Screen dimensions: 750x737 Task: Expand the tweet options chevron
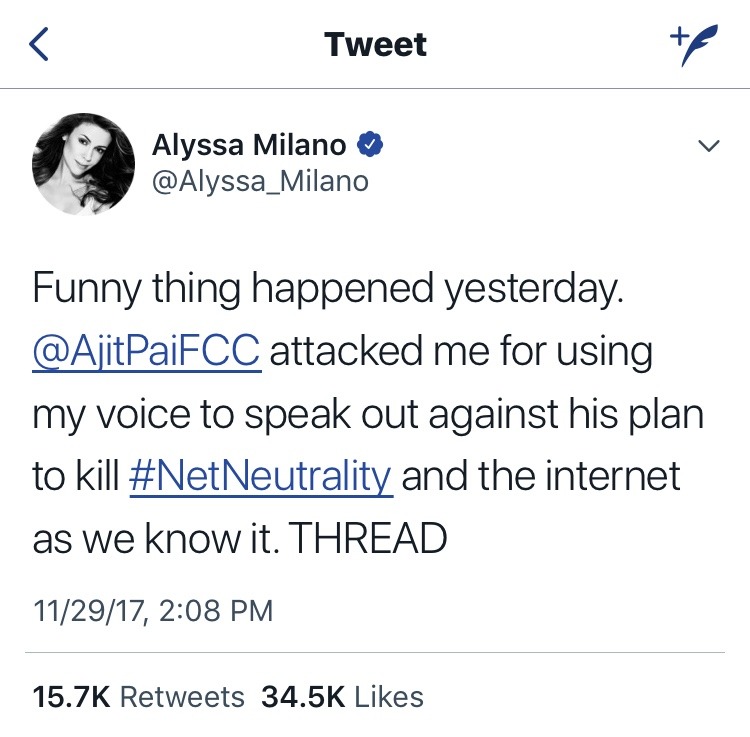(708, 147)
